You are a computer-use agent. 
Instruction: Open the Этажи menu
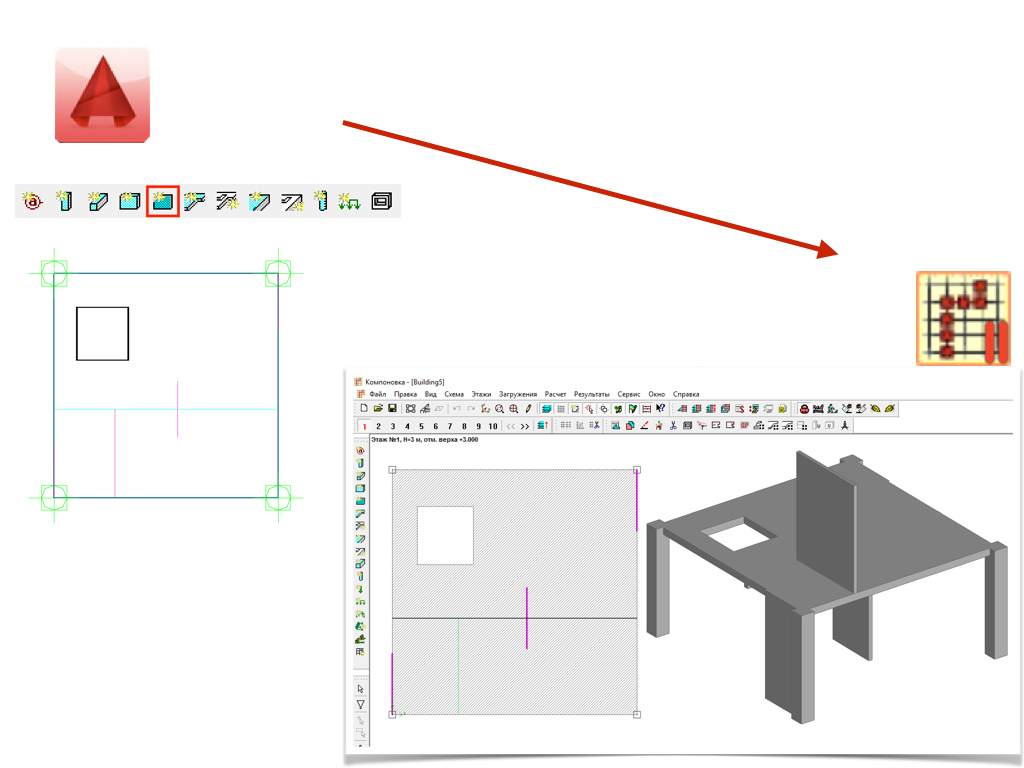tap(482, 394)
